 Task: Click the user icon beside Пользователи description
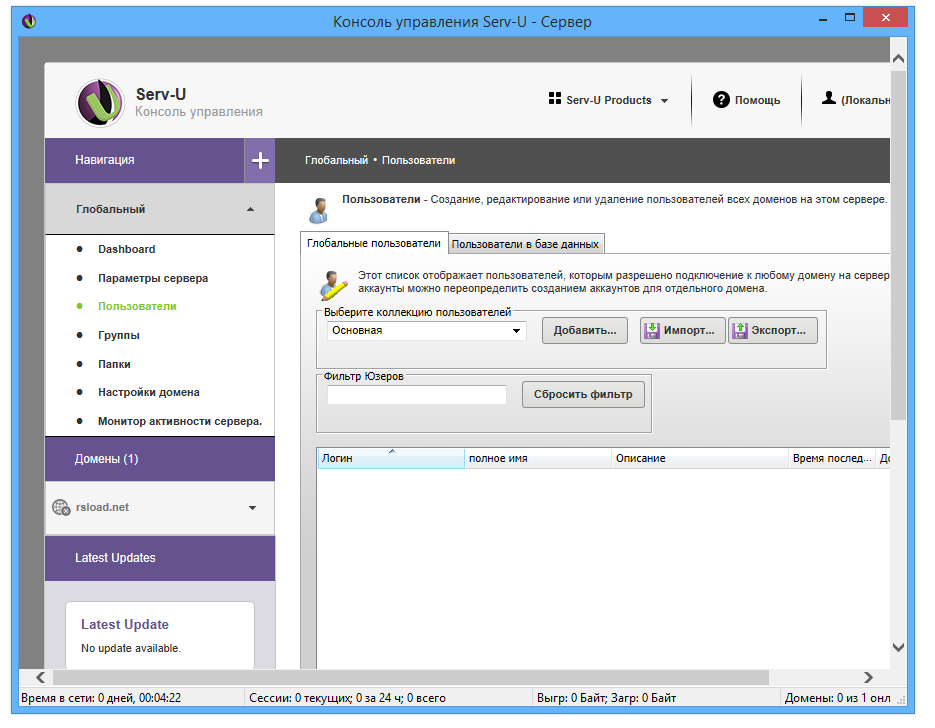(320, 210)
